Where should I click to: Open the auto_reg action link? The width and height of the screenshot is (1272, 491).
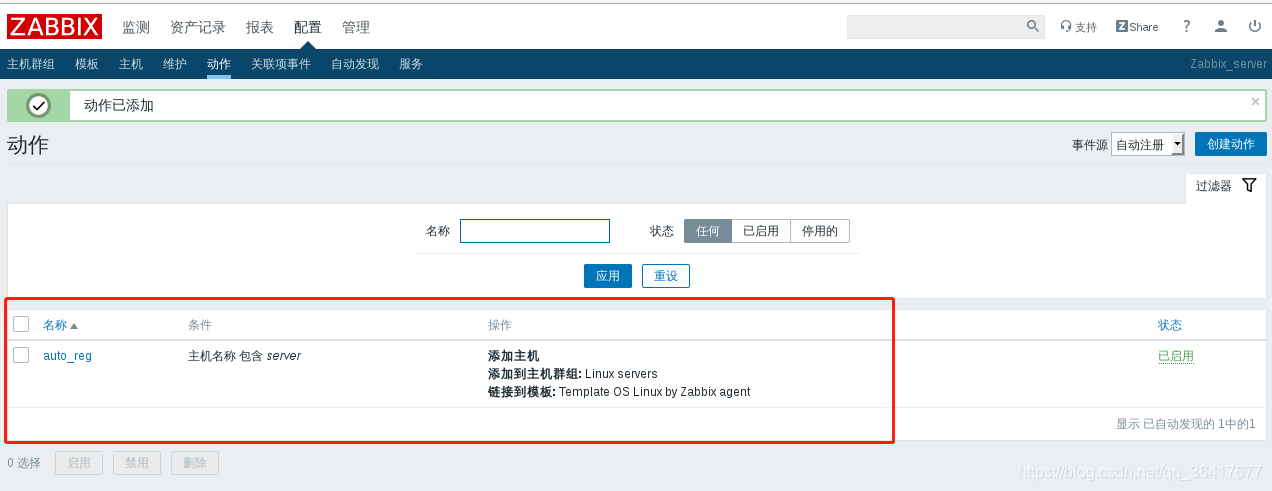(67, 356)
